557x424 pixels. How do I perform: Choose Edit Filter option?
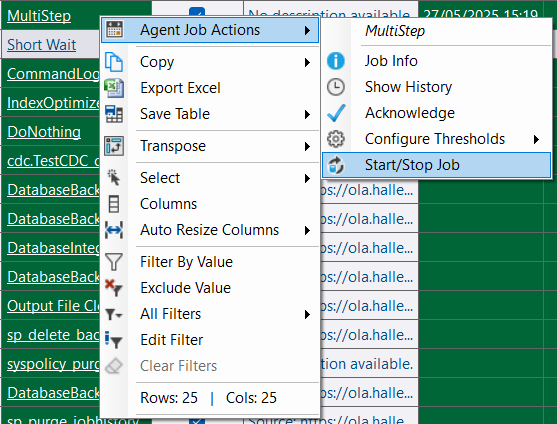tap(210, 340)
